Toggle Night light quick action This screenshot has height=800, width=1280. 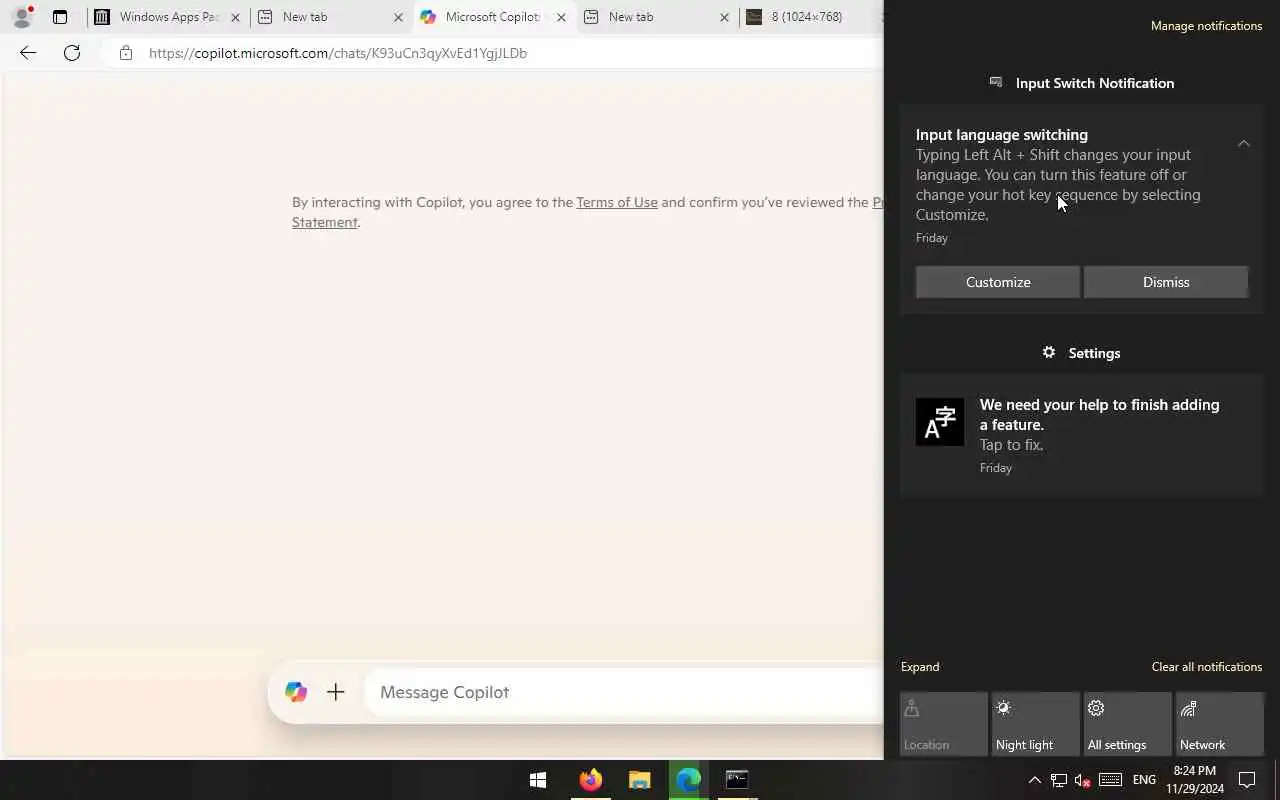coord(1036,724)
